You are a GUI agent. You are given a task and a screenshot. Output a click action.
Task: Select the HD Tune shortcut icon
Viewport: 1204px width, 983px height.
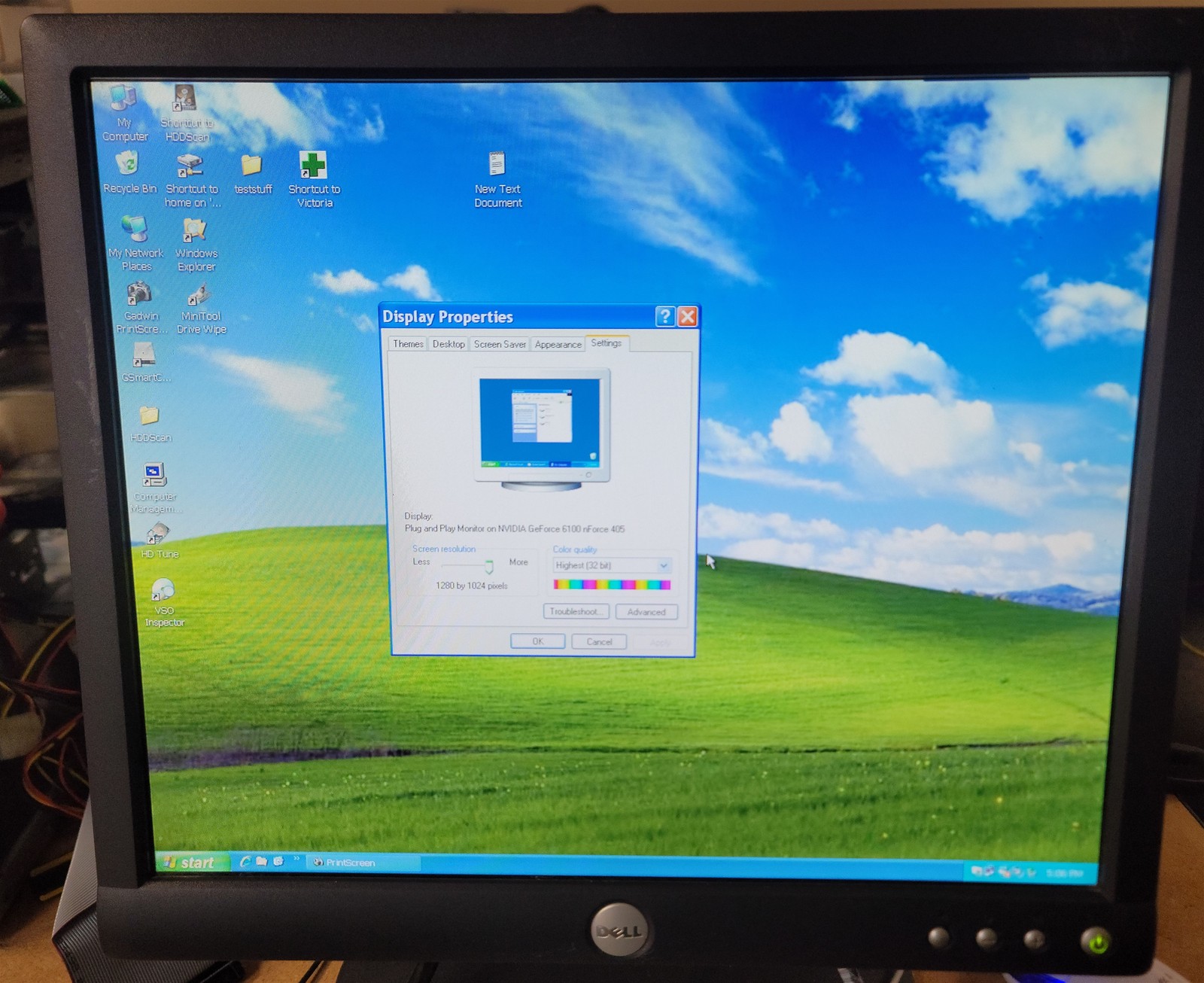click(160, 540)
